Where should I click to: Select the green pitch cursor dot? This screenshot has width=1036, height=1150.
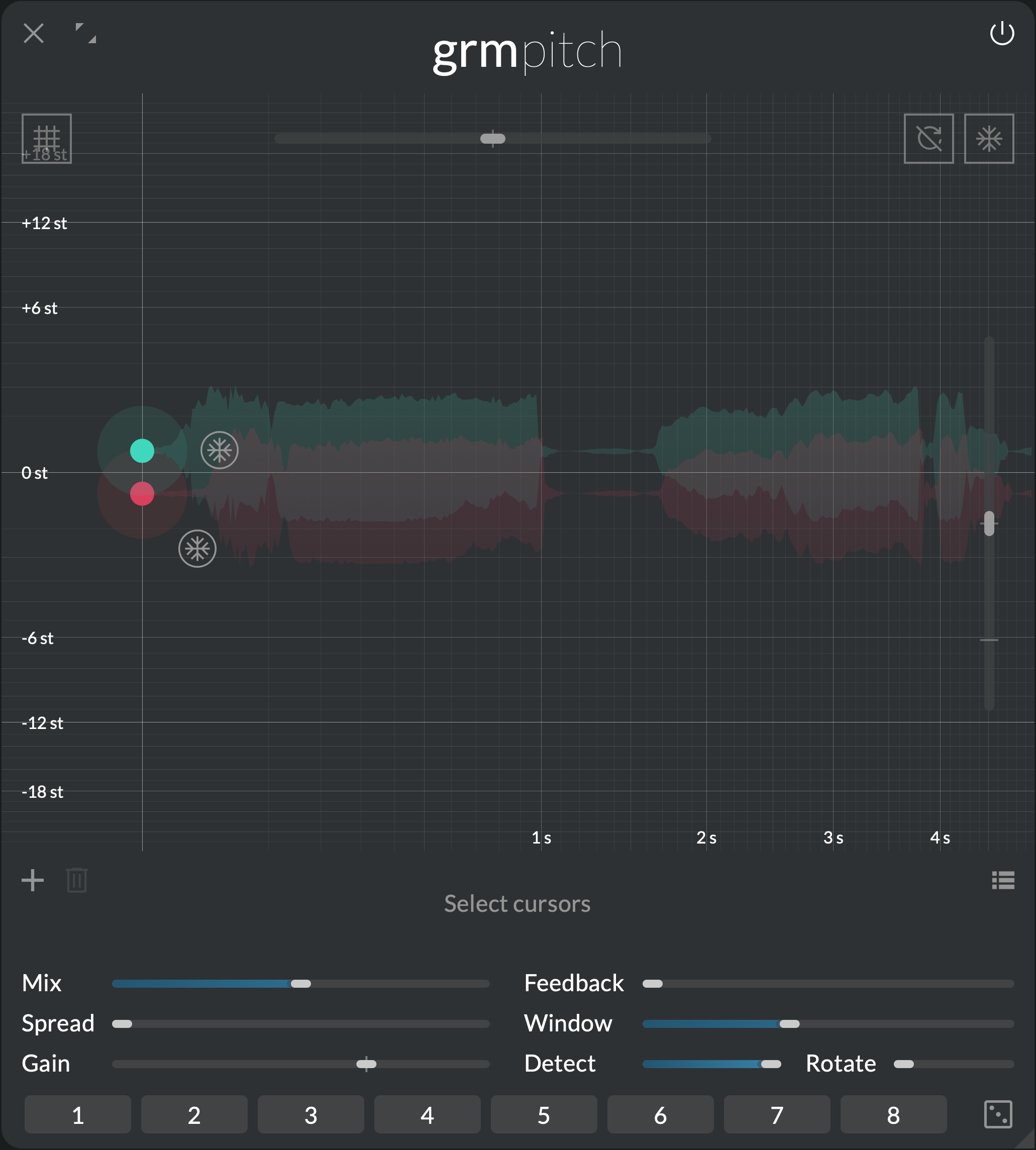click(x=142, y=451)
